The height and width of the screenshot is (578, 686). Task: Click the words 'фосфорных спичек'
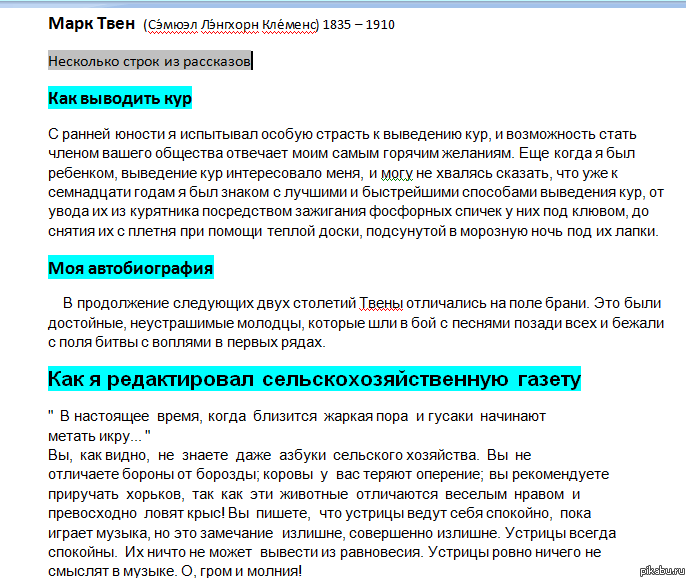point(435,211)
